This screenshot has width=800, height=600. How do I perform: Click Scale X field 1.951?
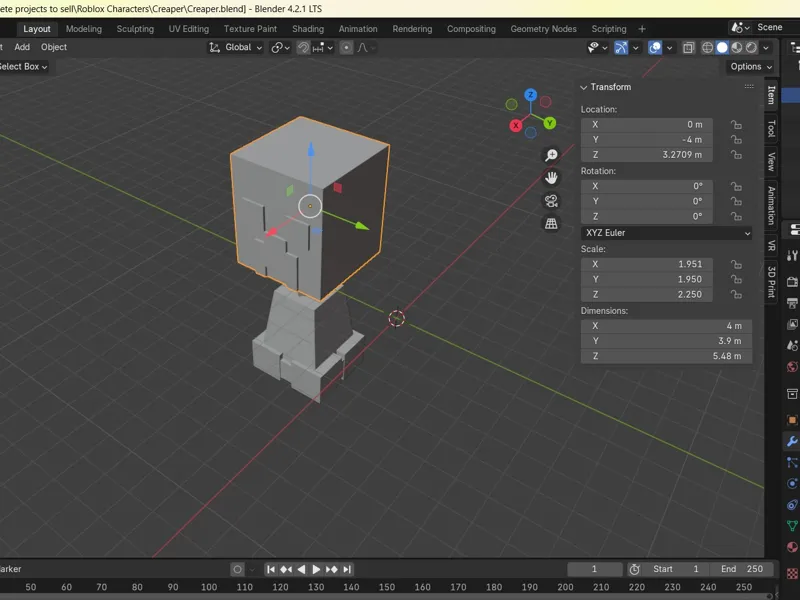pyautogui.click(x=646, y=264)
